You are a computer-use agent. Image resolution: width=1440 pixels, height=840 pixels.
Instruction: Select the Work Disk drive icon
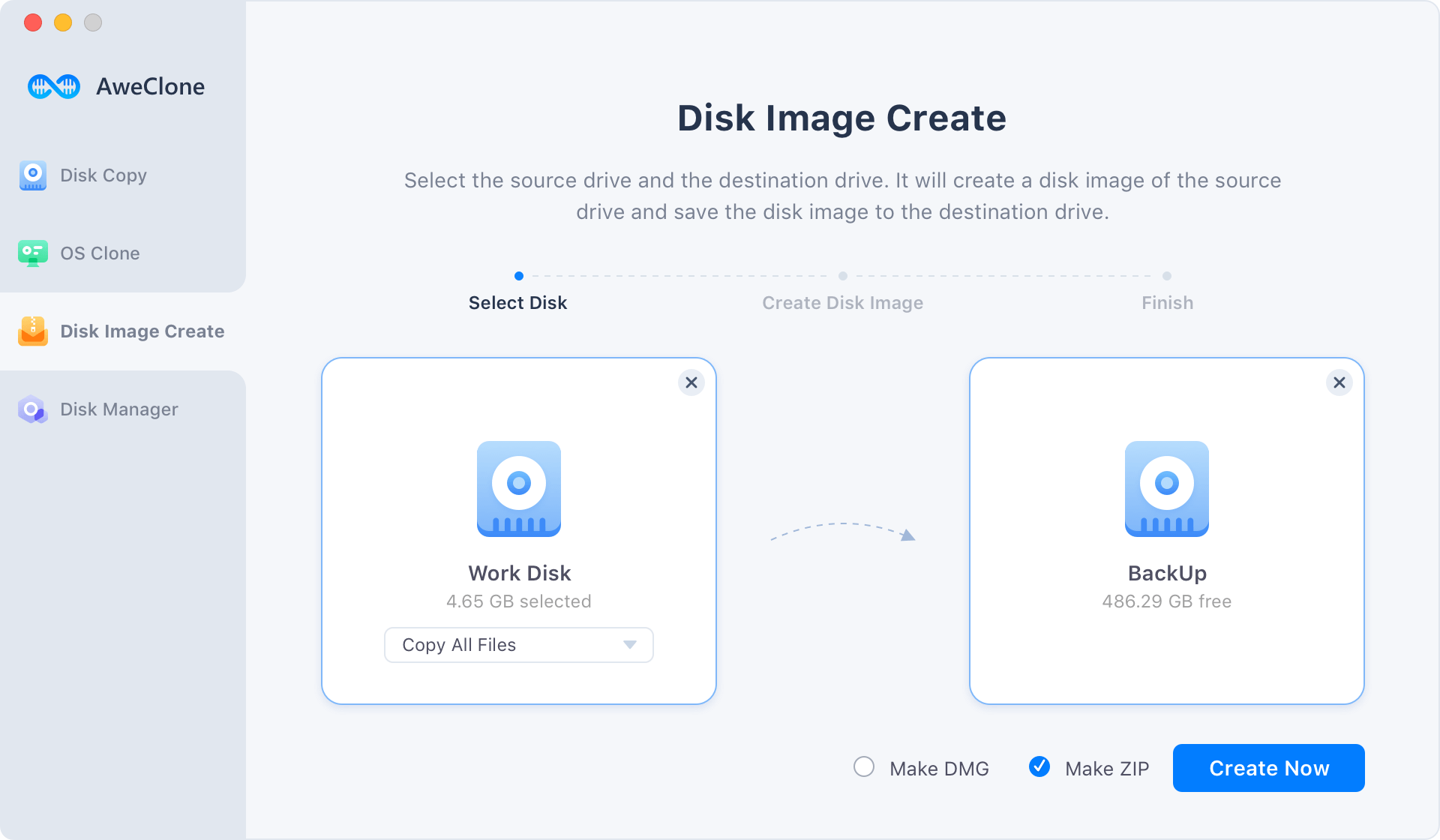[x=519, y=489]
